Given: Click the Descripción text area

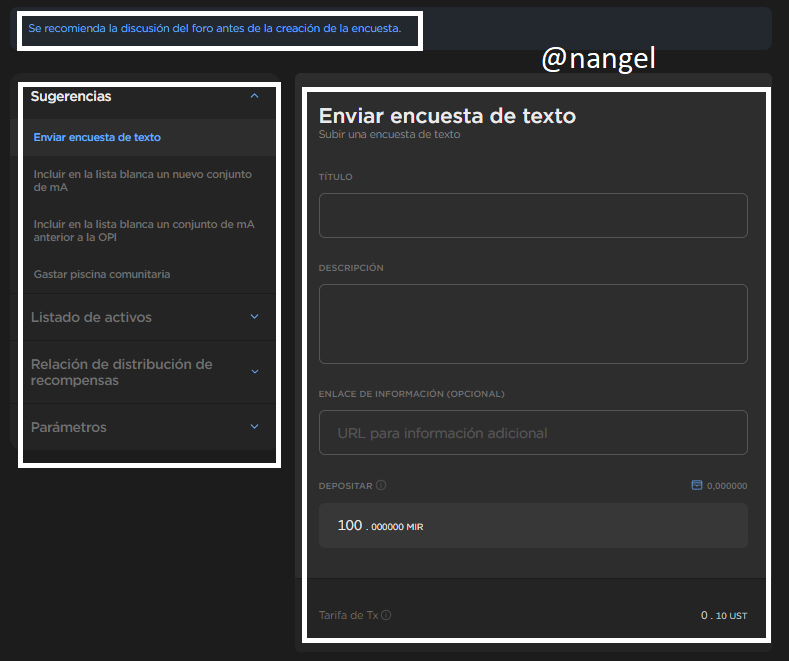Looking at the screenshot, I should coord(533,324).
